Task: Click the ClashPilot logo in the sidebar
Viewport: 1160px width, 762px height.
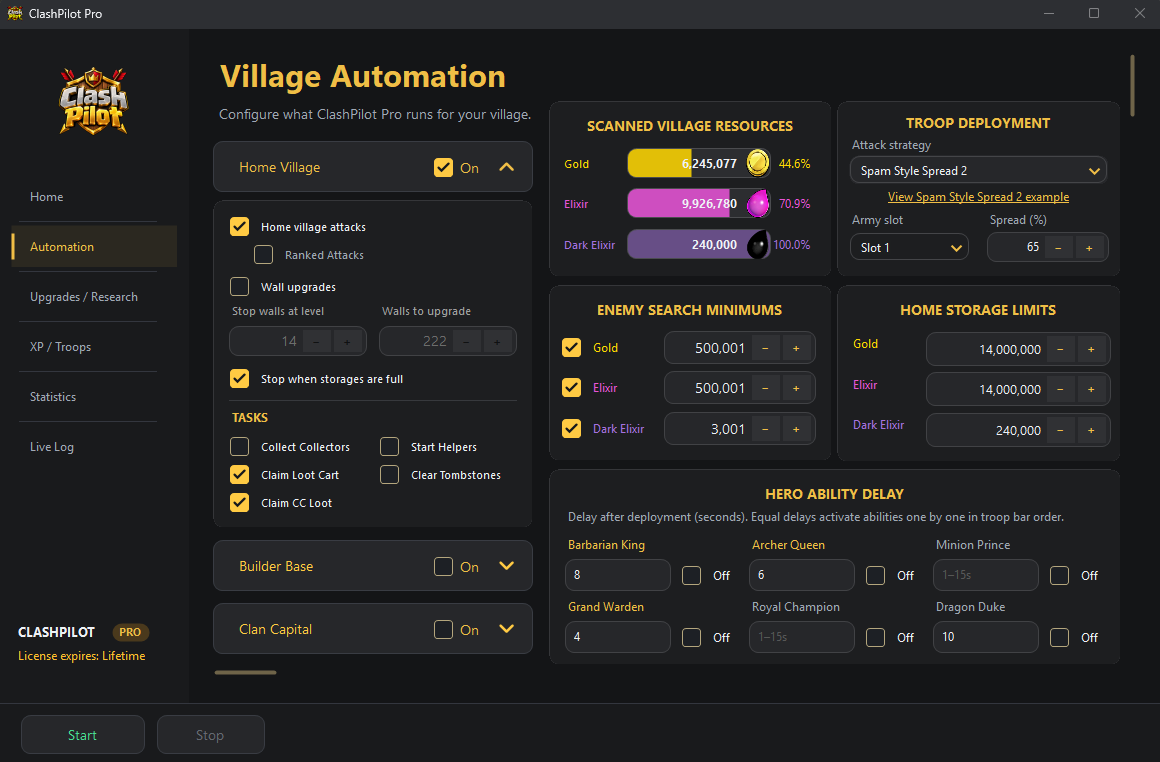Action: pos(93,101)
